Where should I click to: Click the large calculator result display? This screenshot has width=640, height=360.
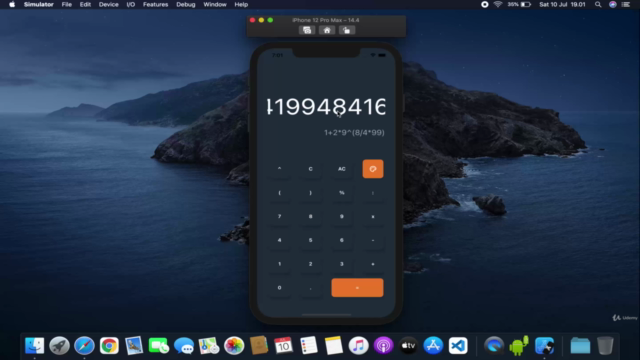326,107
